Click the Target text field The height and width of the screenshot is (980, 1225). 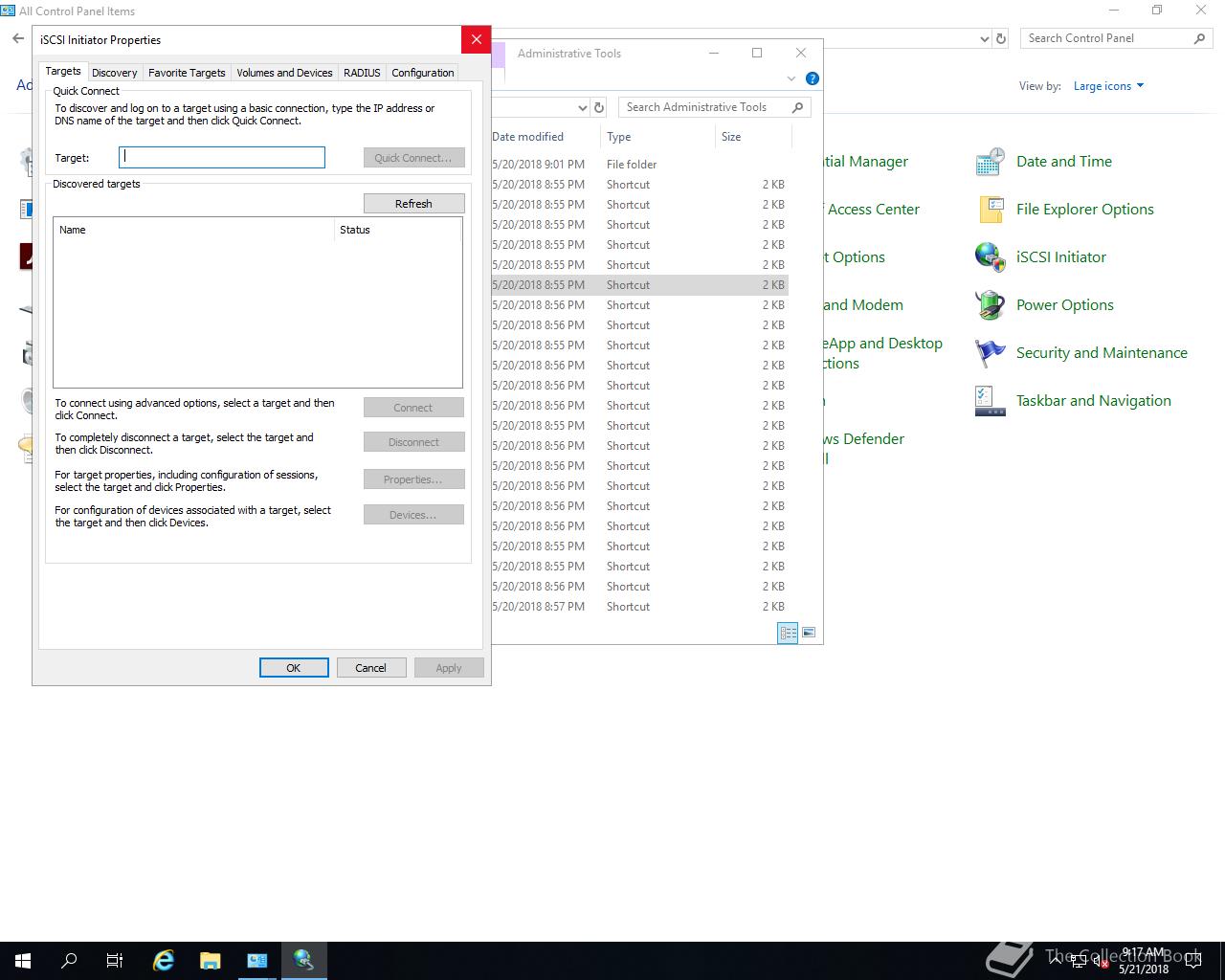tap(222, 157)
